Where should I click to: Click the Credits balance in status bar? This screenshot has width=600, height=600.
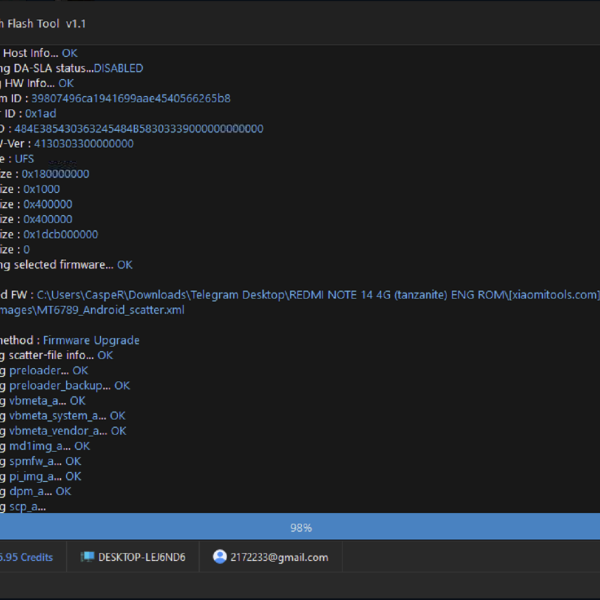26,557
